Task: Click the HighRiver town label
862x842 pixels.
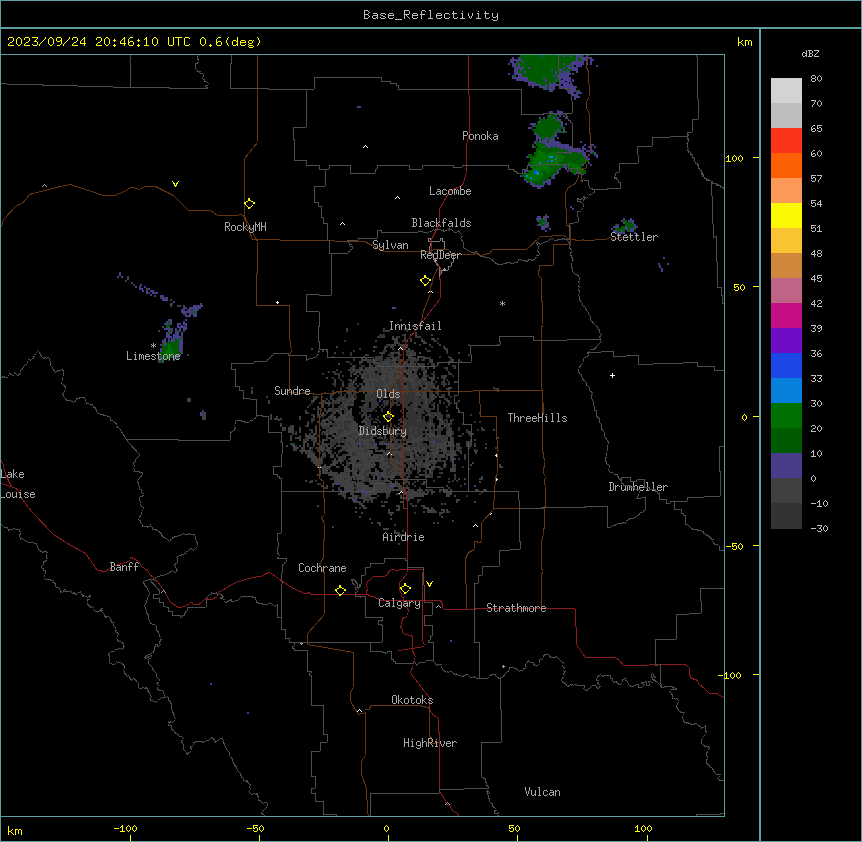Action: (x=430, y=743)
